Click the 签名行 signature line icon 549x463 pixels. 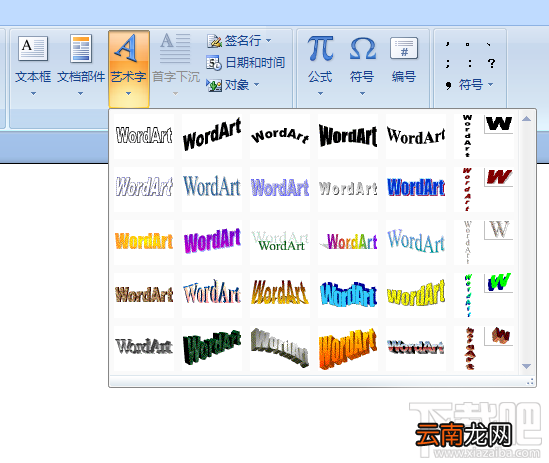point(214,41)
